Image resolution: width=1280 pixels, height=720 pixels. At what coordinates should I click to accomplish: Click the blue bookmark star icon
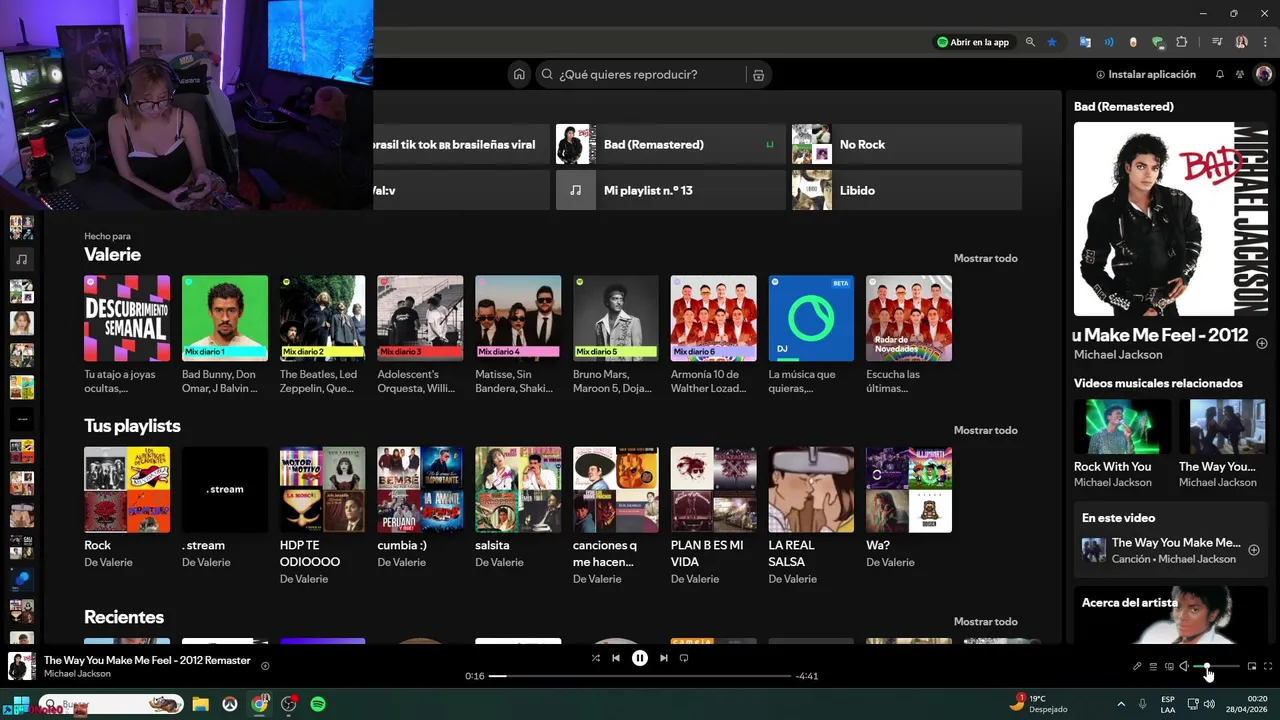click(x=1052, y=42)
